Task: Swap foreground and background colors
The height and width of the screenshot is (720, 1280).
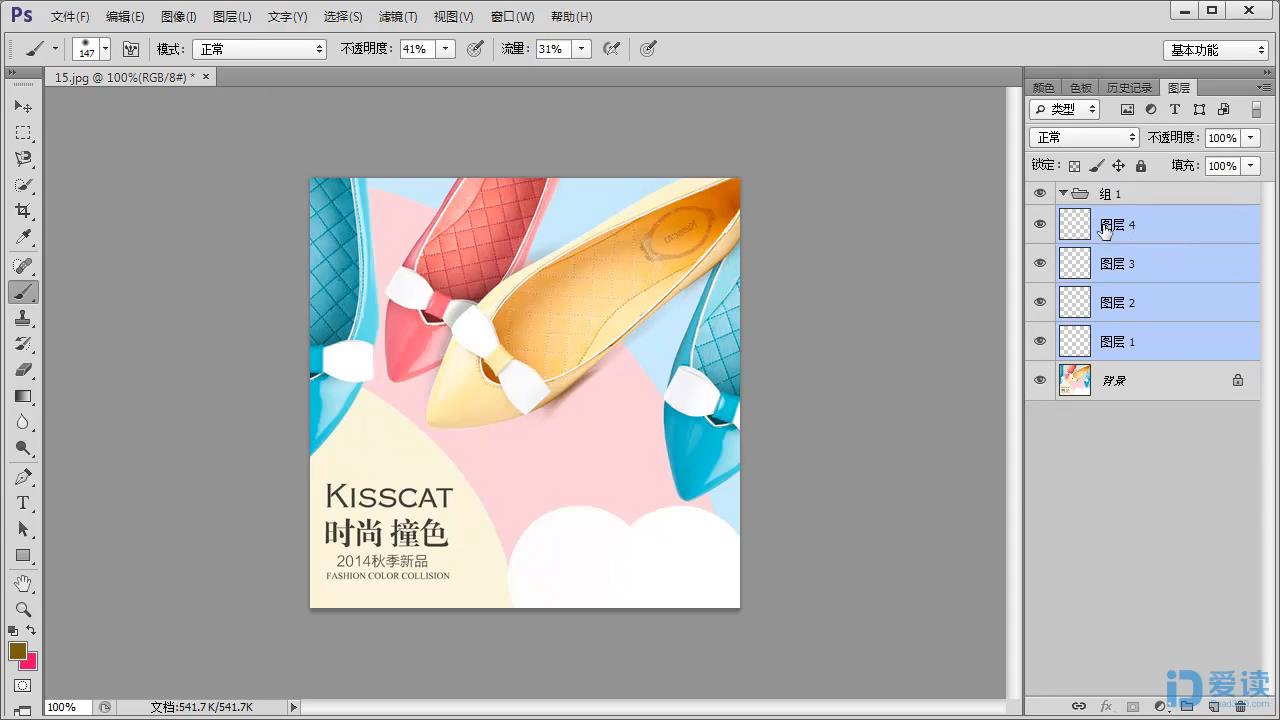Action: [x=32, y=630]
